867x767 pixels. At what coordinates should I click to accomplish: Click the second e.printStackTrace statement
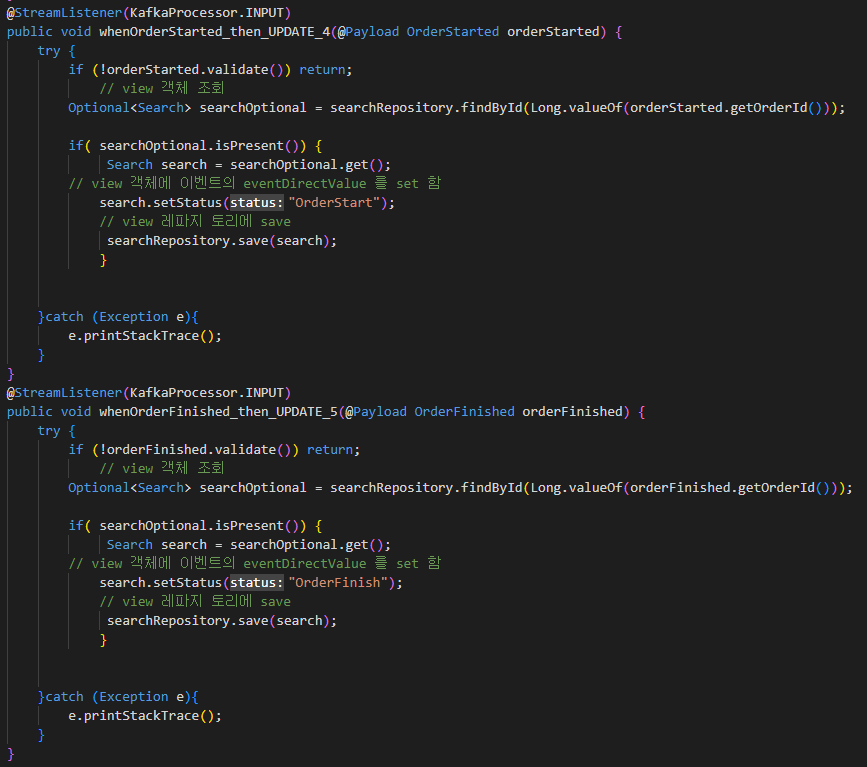coord(145,716)
